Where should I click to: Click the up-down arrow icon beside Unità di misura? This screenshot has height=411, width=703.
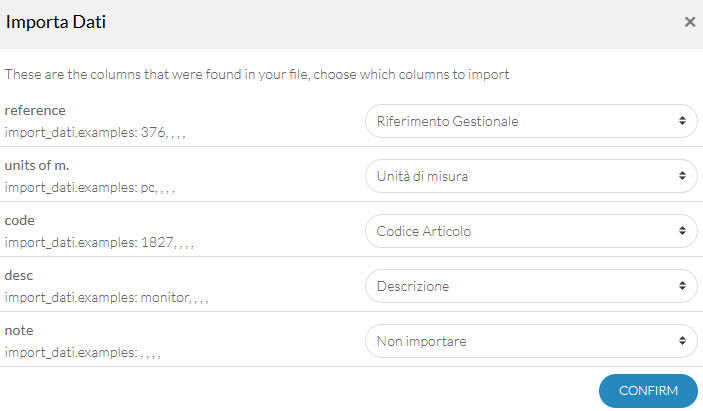(x=682, y=176)
